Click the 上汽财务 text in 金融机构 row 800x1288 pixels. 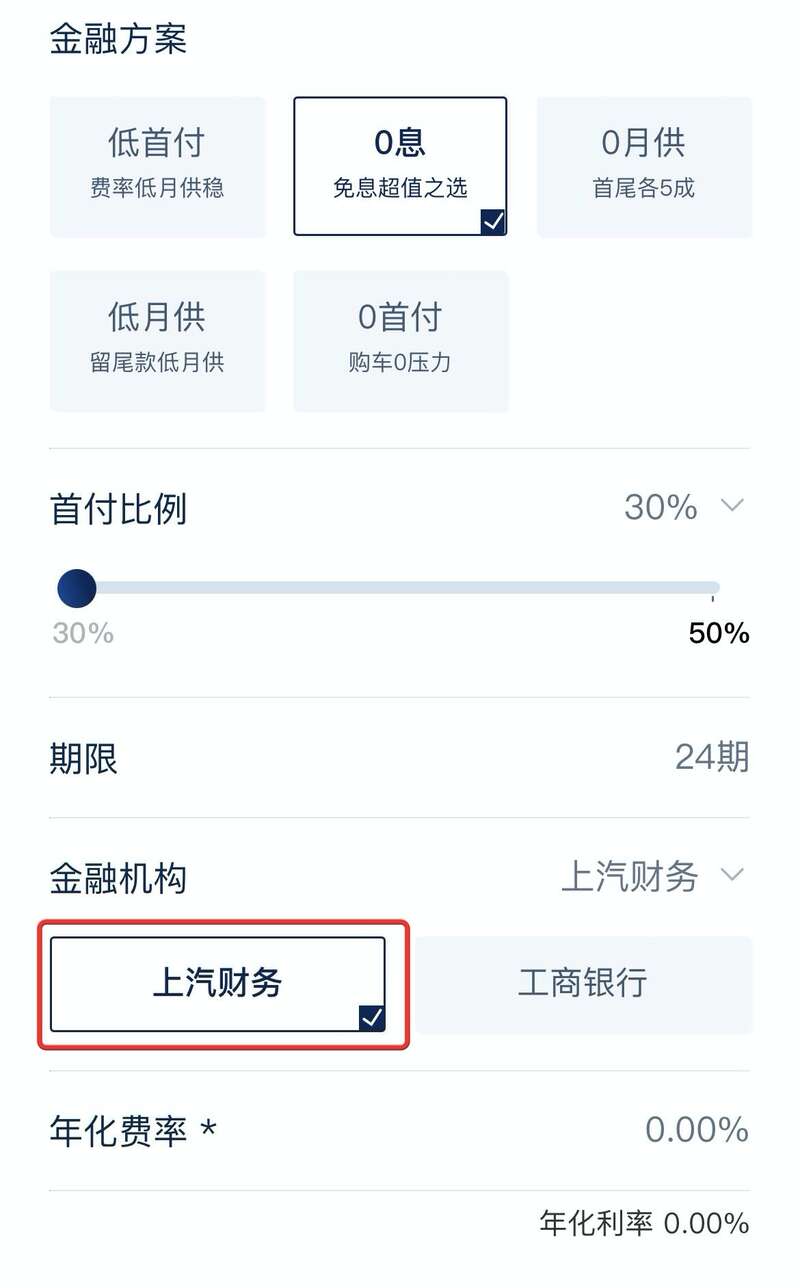629,877
